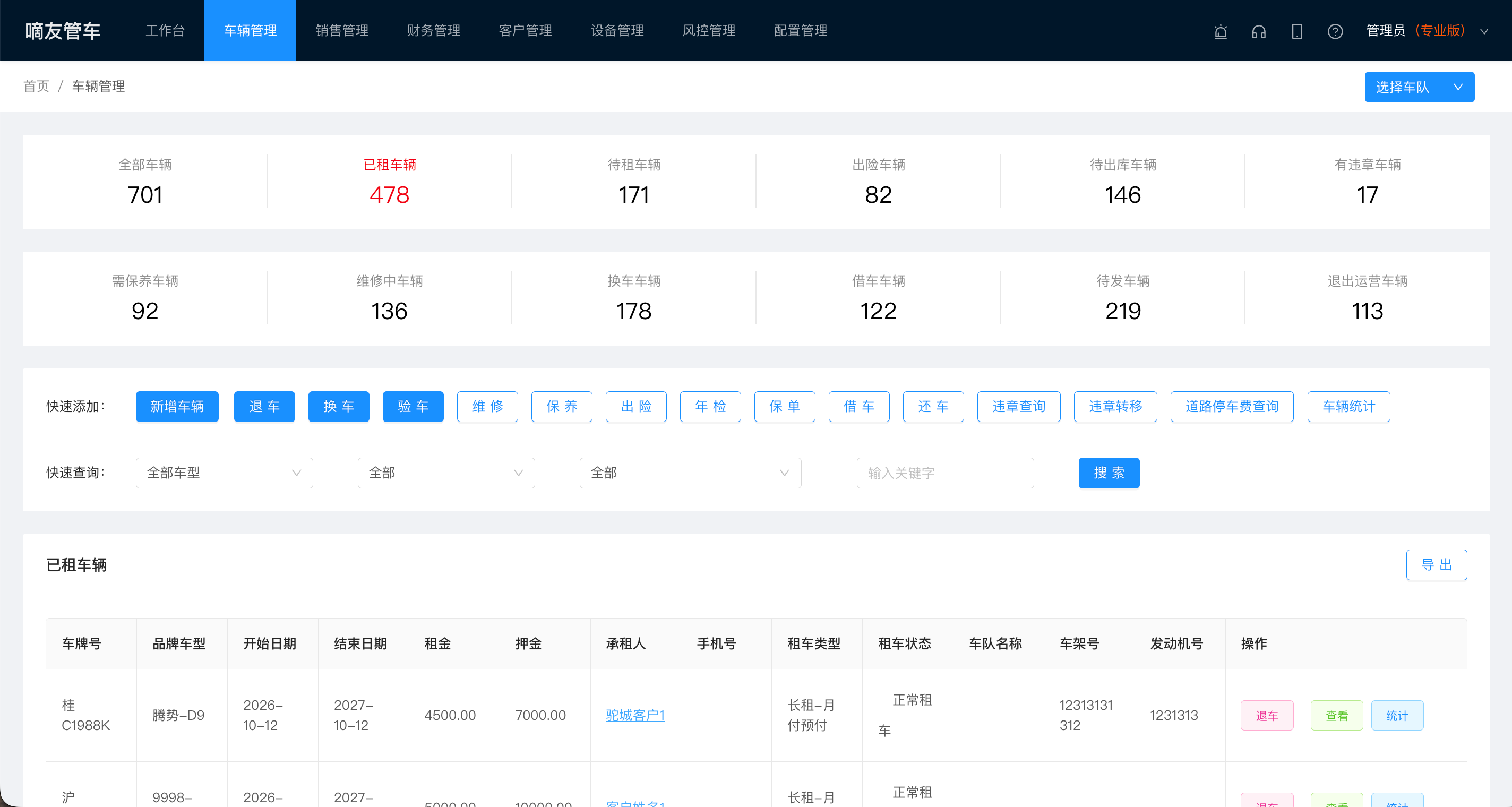1512x807 pixels.
Task: Click the 道路停车费查询 button
Action: pos(1232,406)
